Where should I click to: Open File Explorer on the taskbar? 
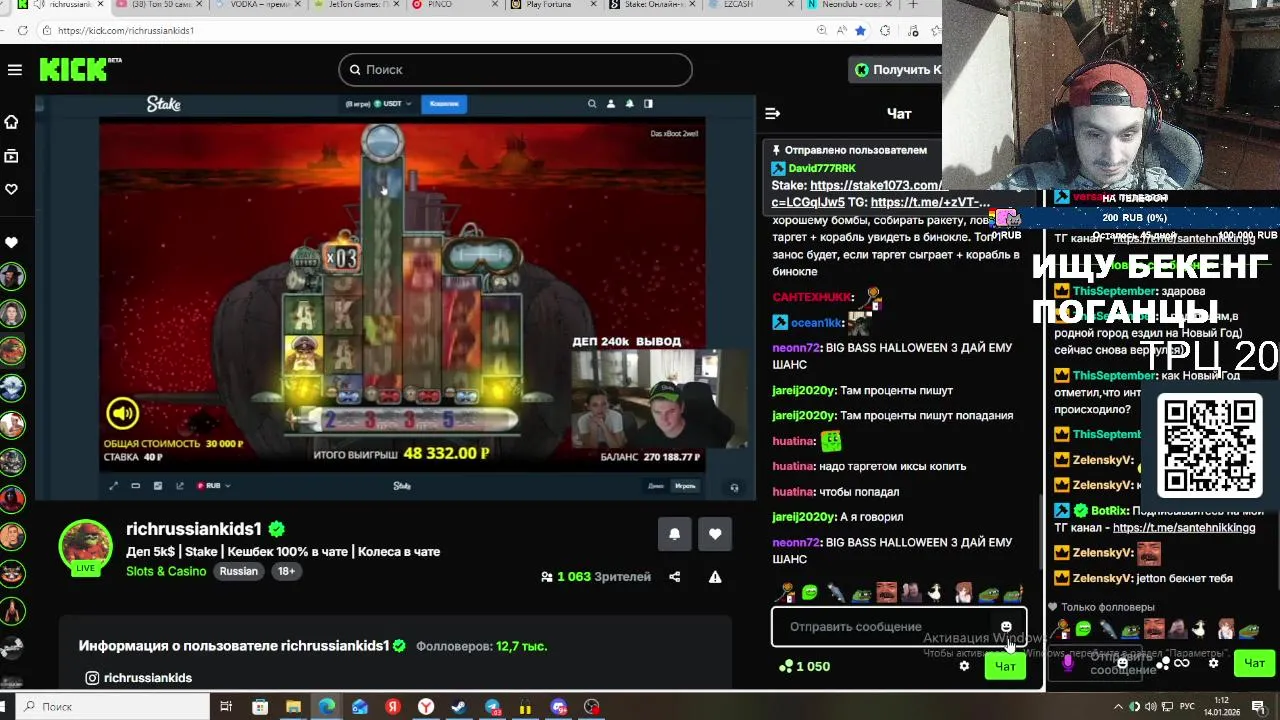coord(293,707)
